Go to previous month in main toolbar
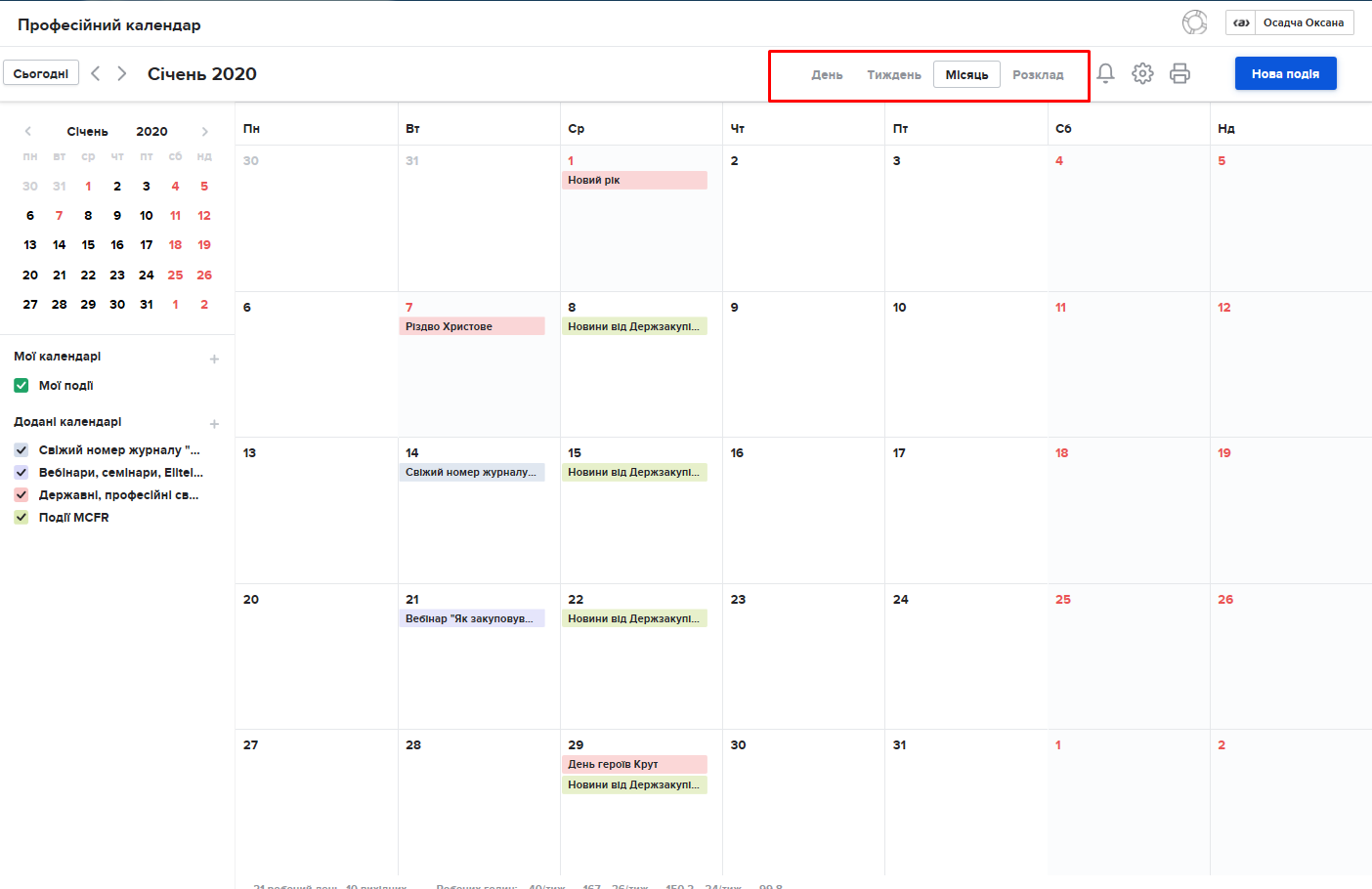 96,73
